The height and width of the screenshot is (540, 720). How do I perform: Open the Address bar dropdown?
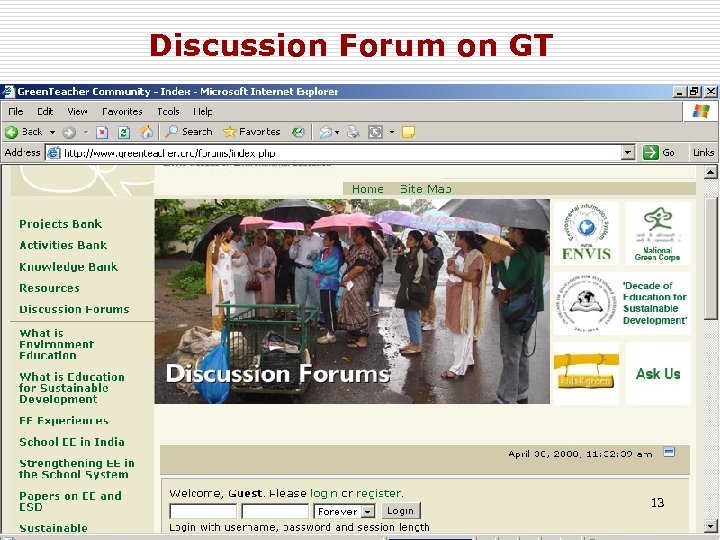point(628,152)
